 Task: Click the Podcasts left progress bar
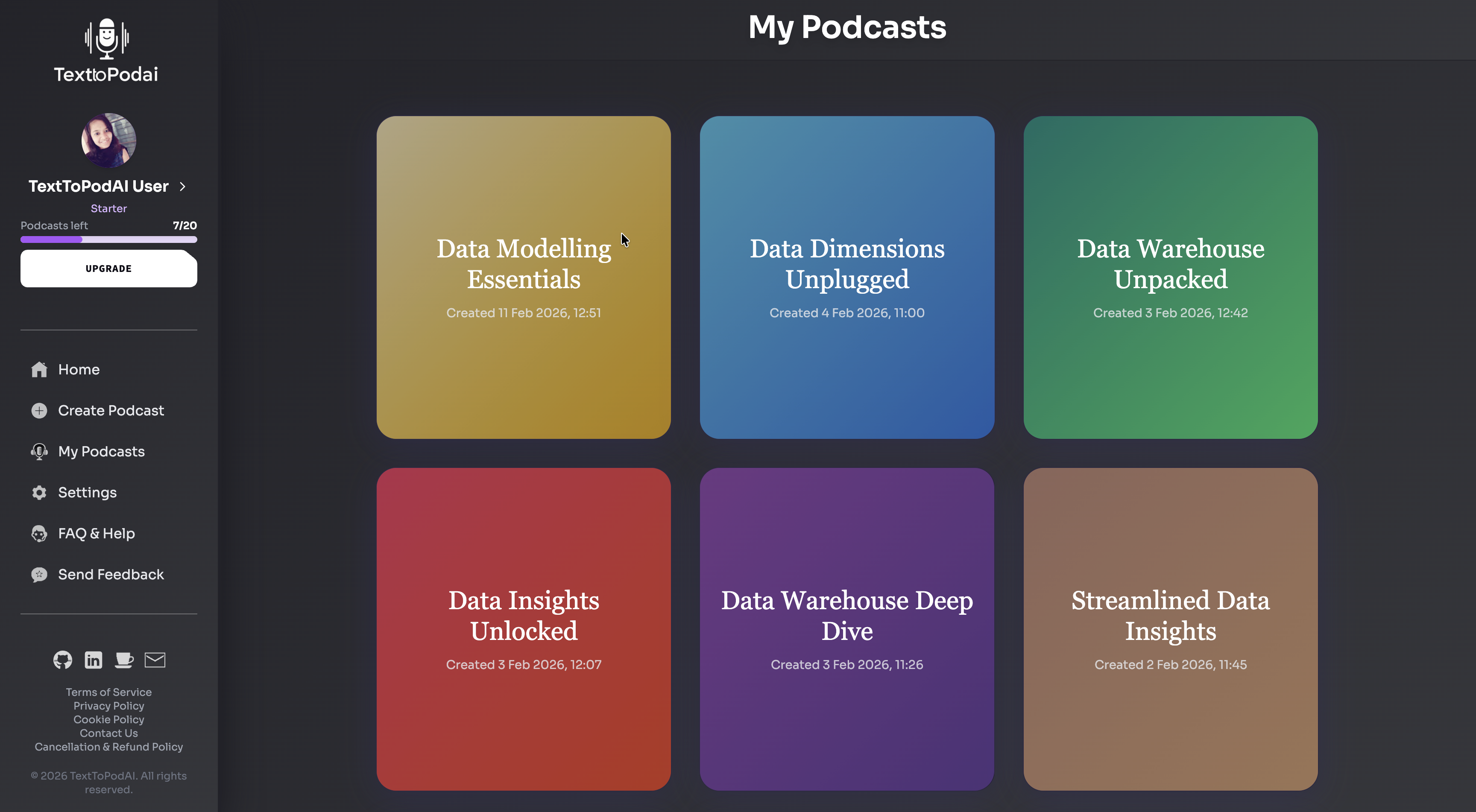pyautogui.click(x=108, y=240)
